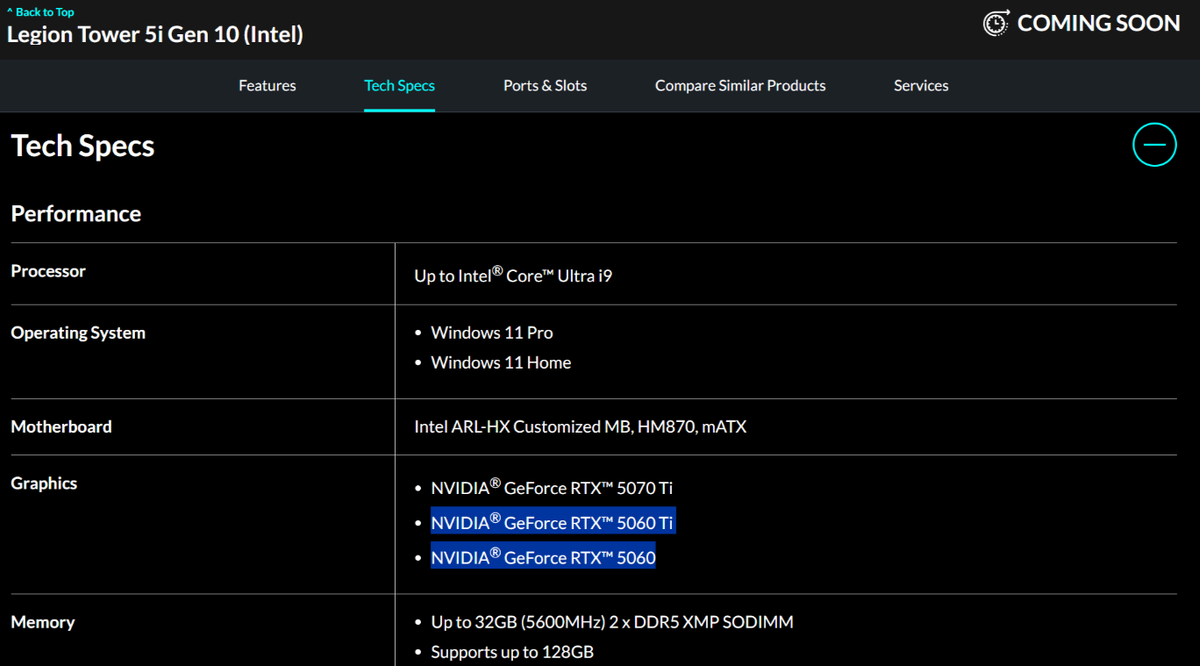1200x666 pixels.
Task: Click the Graphics row label
Action: coord(44,483)
